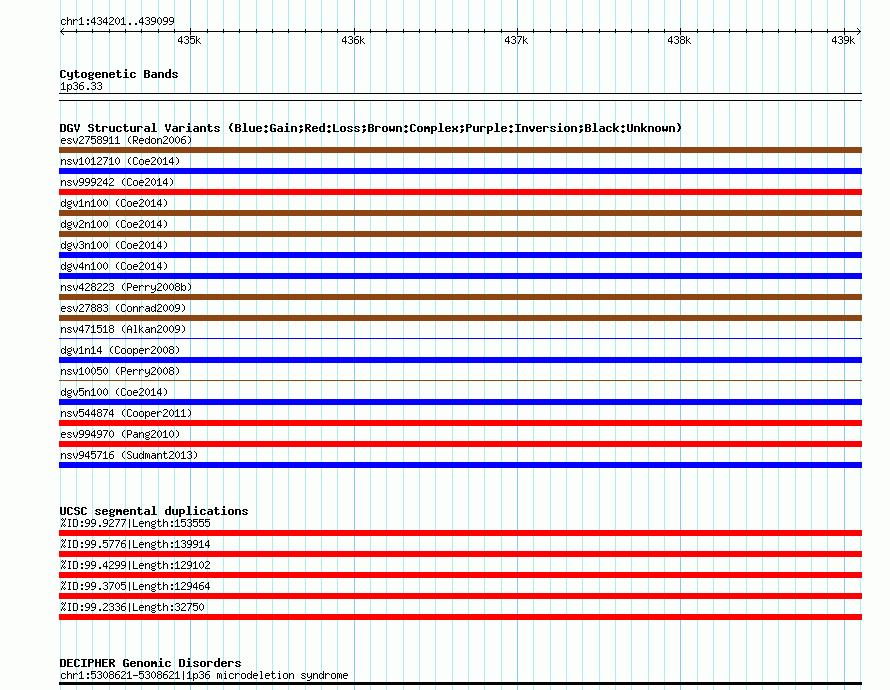Click the blue bar under dgv3n100
Viewport: 890px width, 690px height.
click(460, 255)
